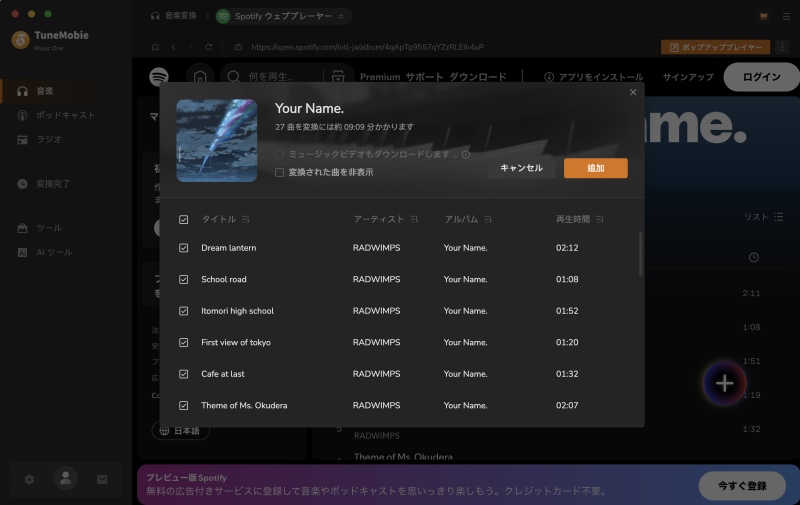Click the browser home icon
Screen dimensions: 800x505
click(x=155, y=47)
